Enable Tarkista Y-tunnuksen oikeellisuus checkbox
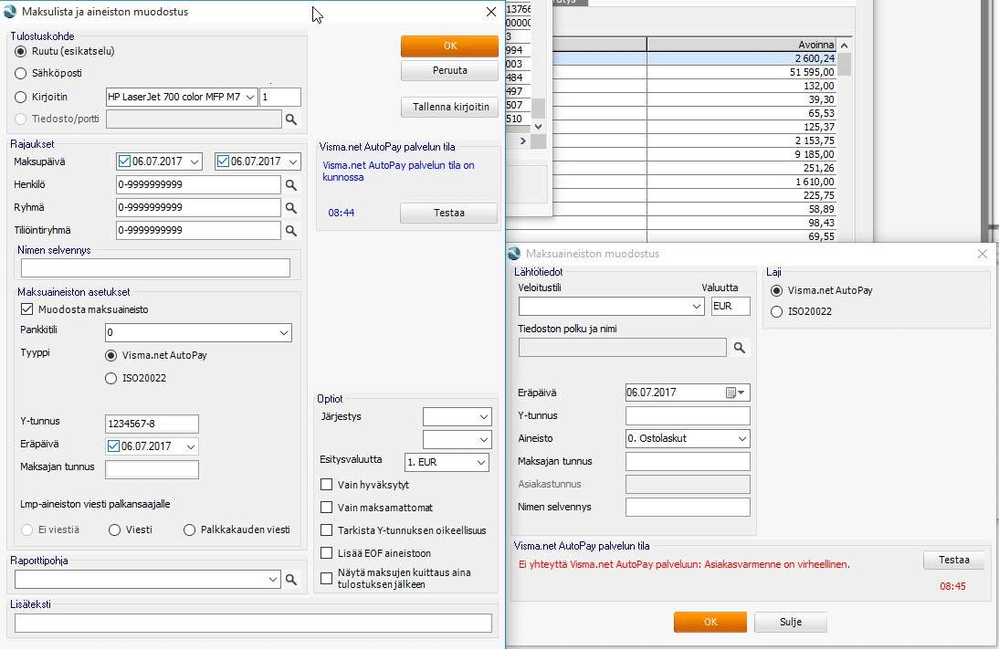Screen dimensions: 999x649 point(326,530)
